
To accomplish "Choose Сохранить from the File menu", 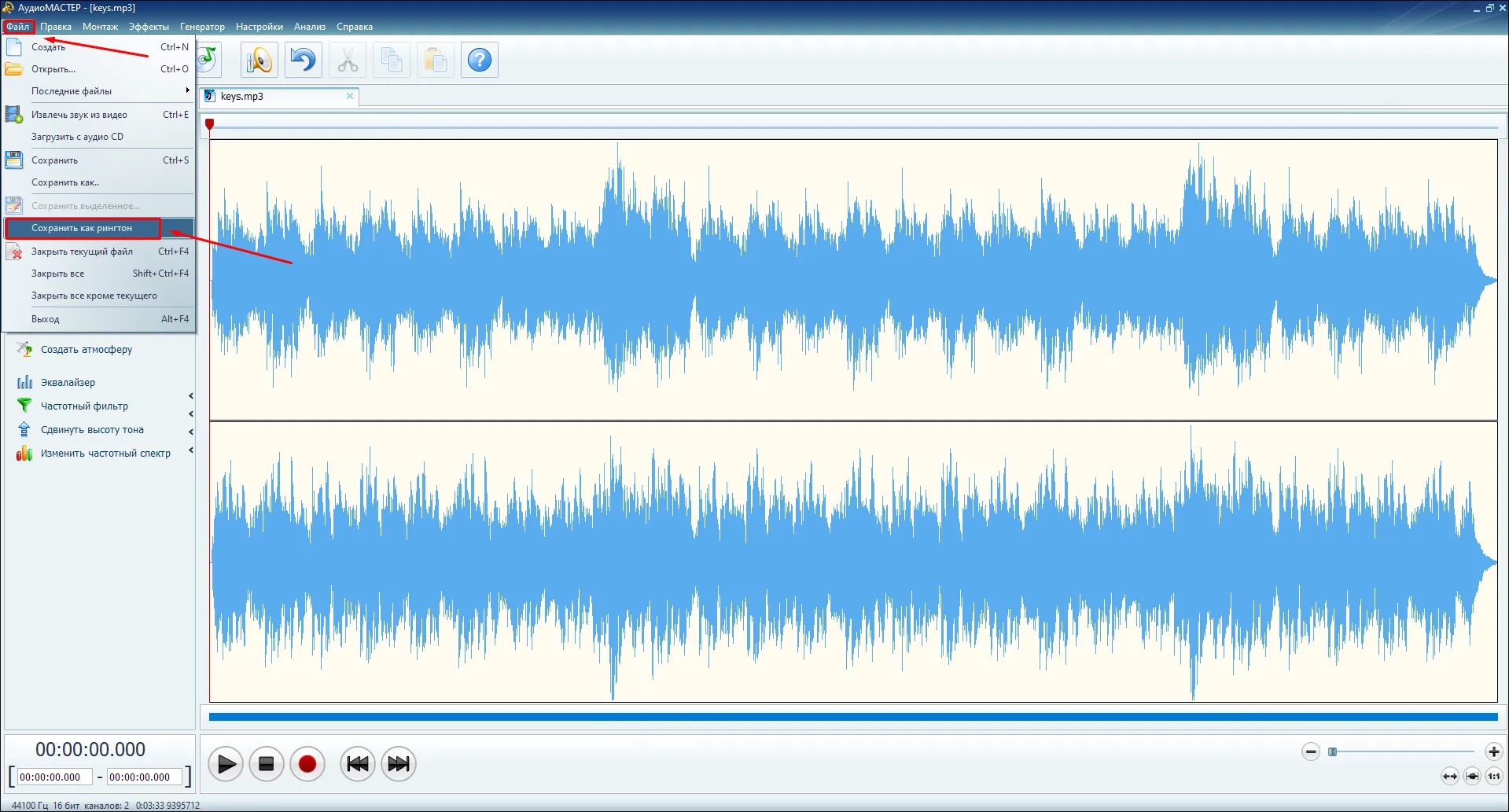I will click(x=98, y=160).
